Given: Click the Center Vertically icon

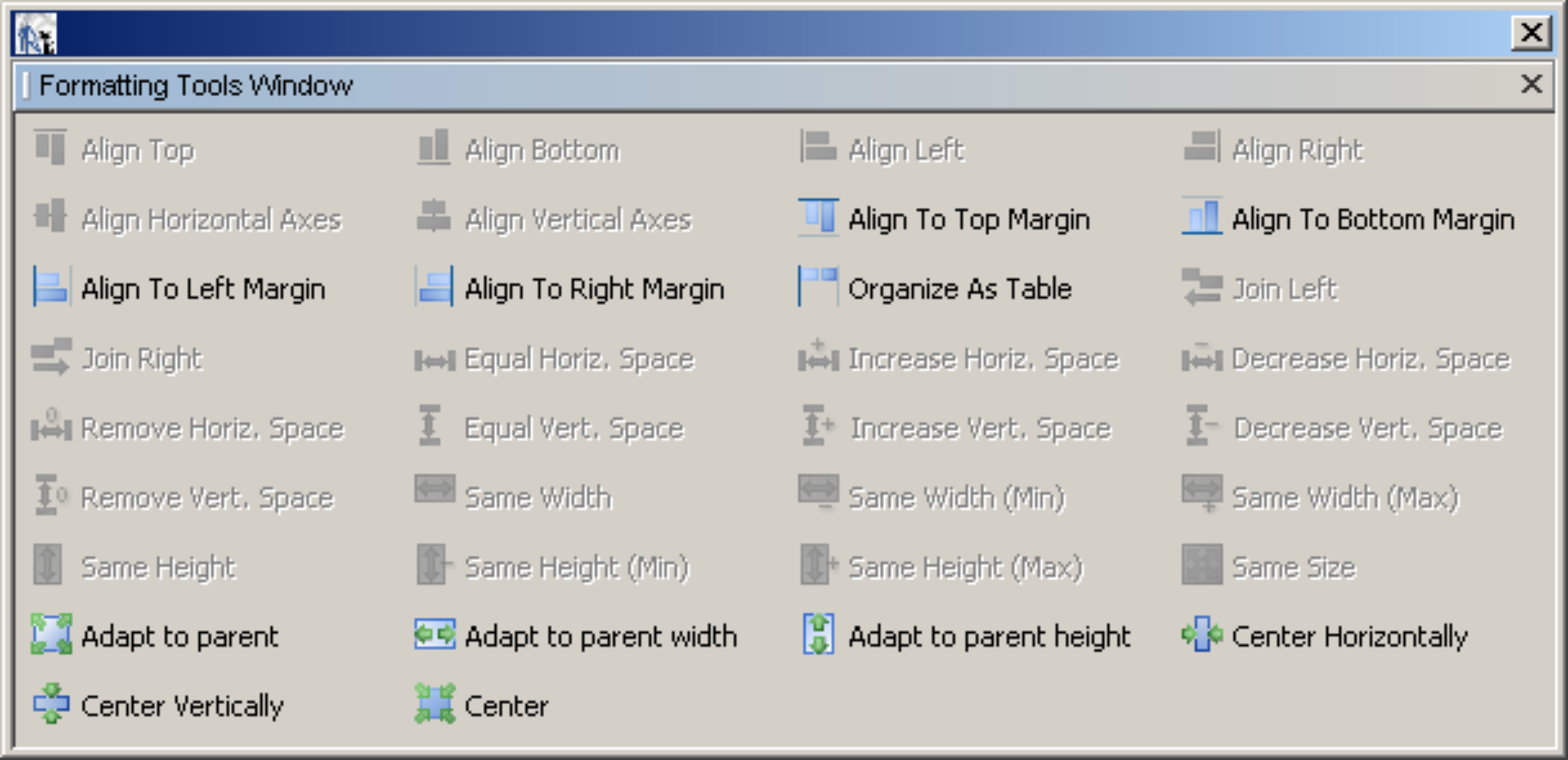Looking at the screenshot, I should tap(51, 704).
